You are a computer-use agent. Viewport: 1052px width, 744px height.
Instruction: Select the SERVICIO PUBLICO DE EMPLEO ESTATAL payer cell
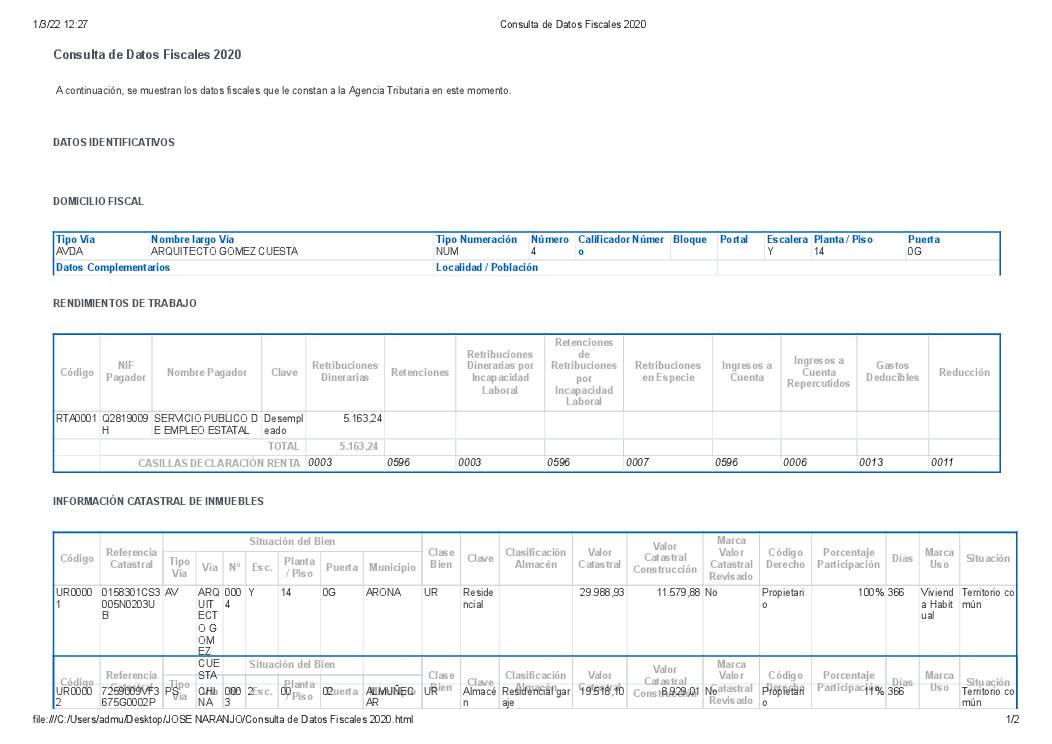click(205, 424)
